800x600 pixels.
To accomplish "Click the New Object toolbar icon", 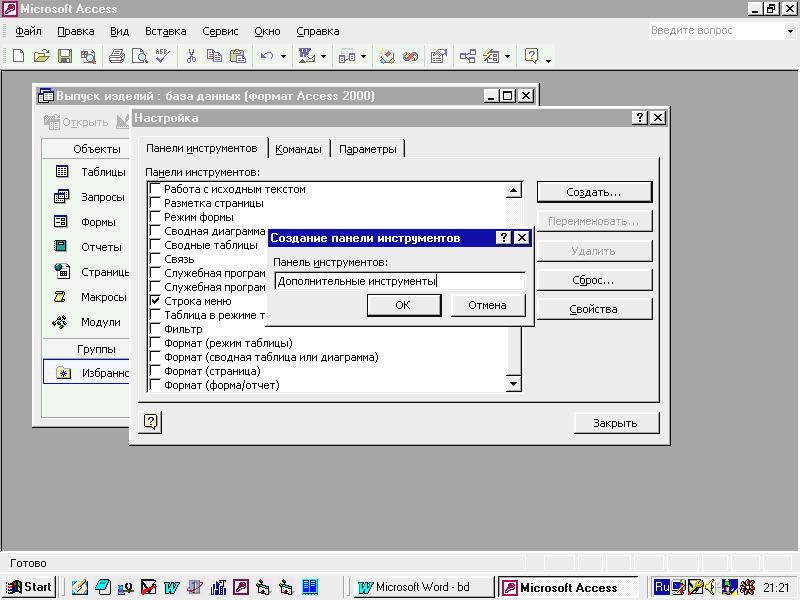I will click(491, 56).
